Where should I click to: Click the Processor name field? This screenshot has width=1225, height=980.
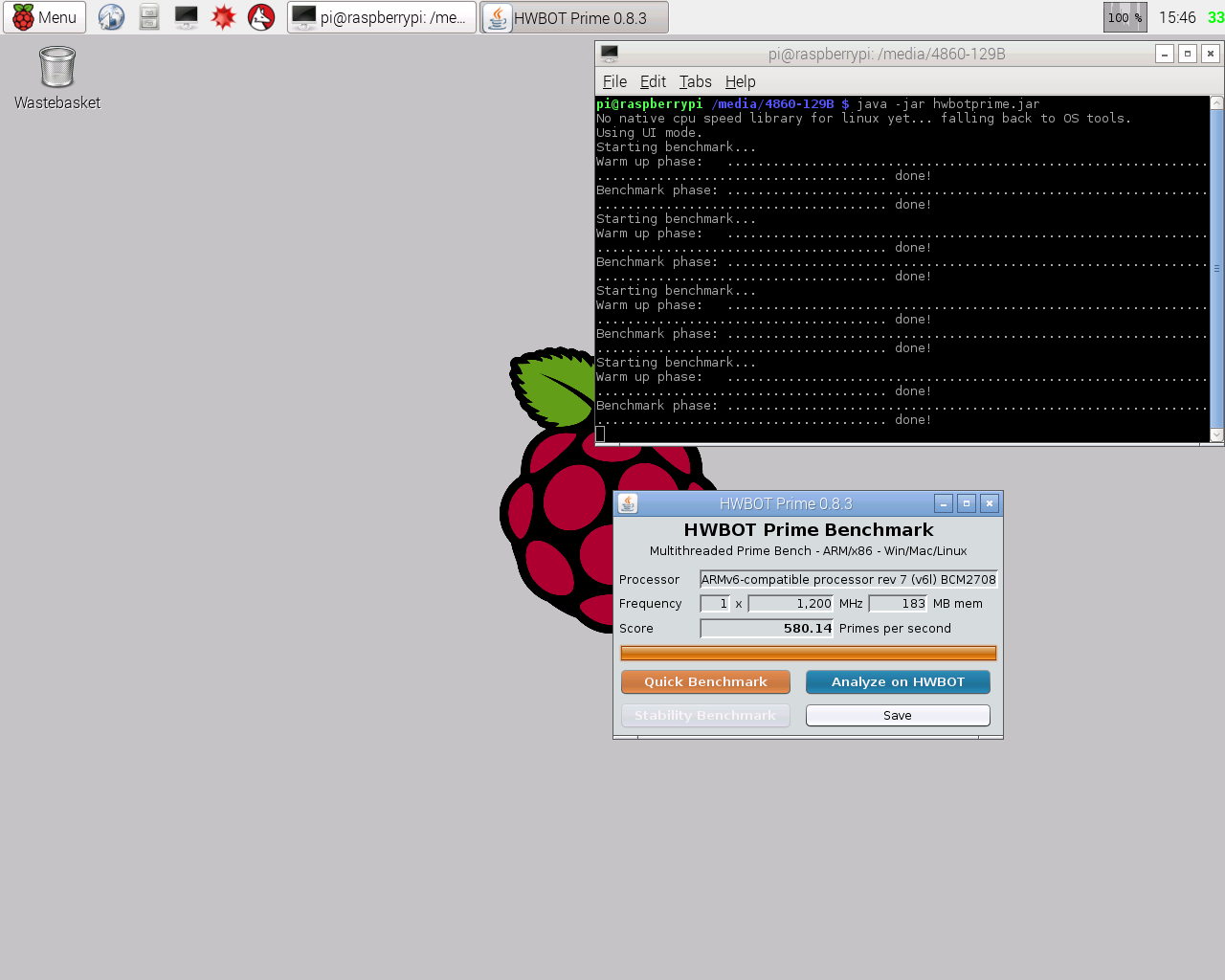[x=849, y=579]
